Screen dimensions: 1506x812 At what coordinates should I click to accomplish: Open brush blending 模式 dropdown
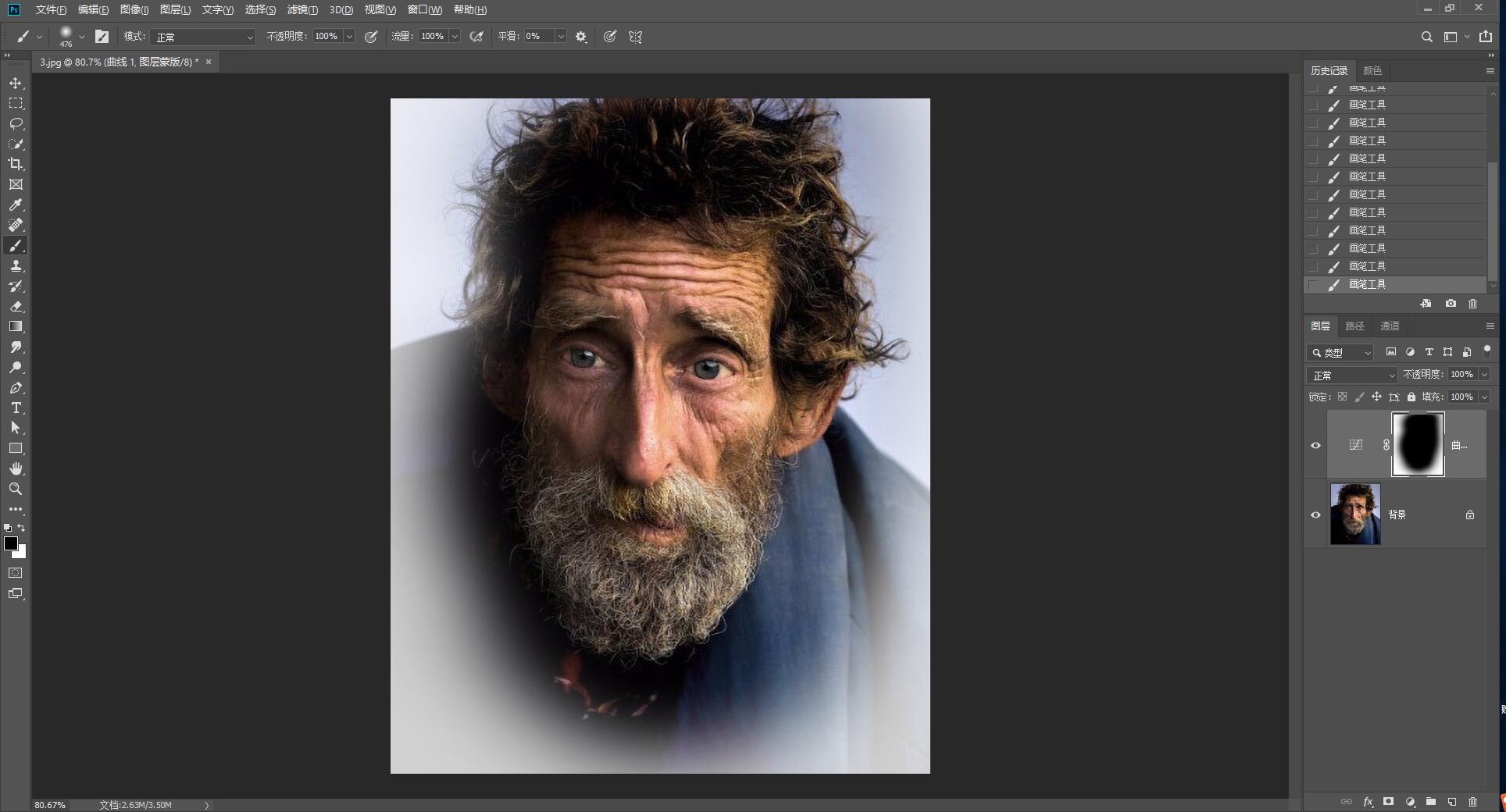[203, 37]
